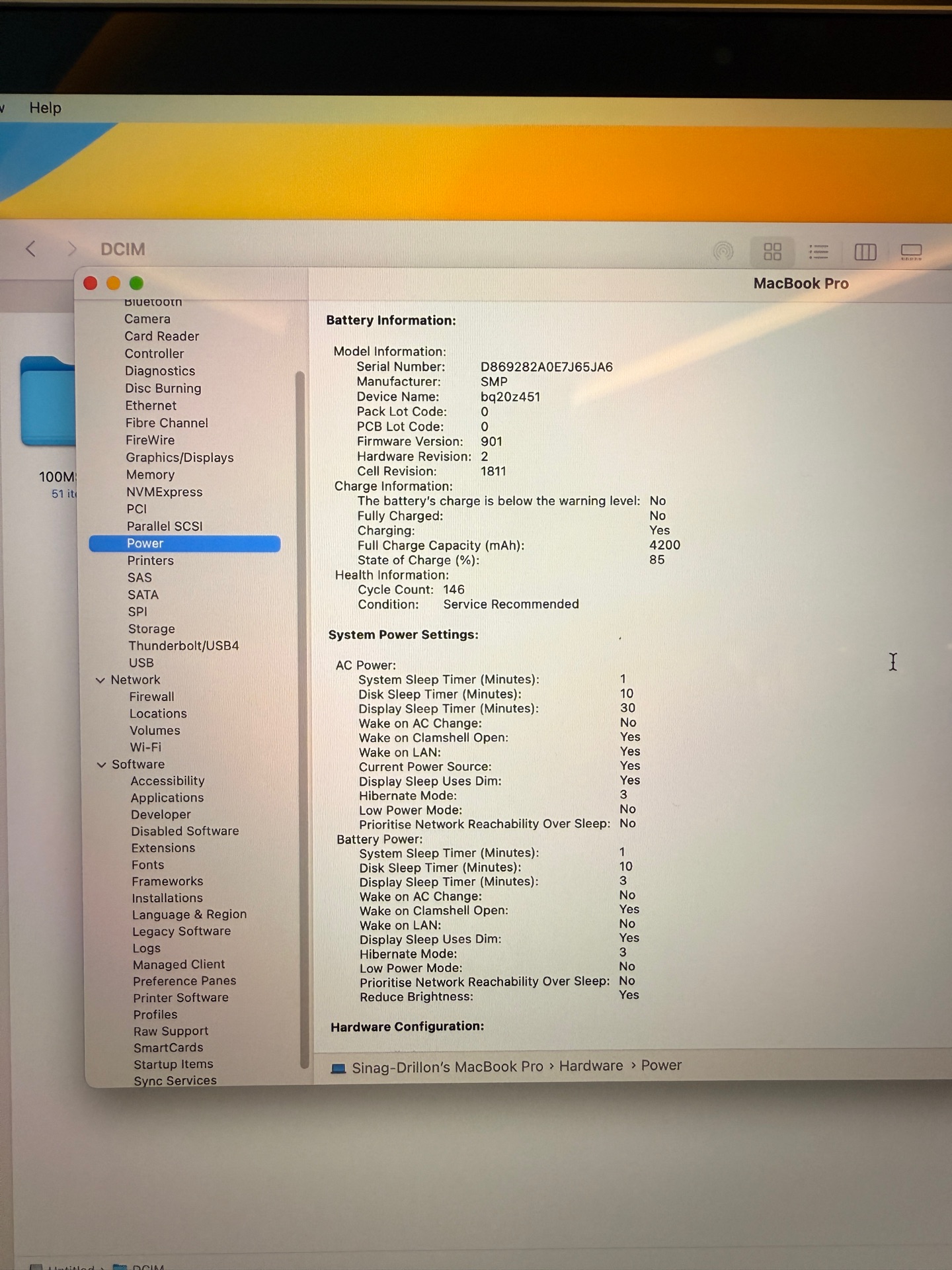Switch Finder to gallery view

click(x=911, y=252)
